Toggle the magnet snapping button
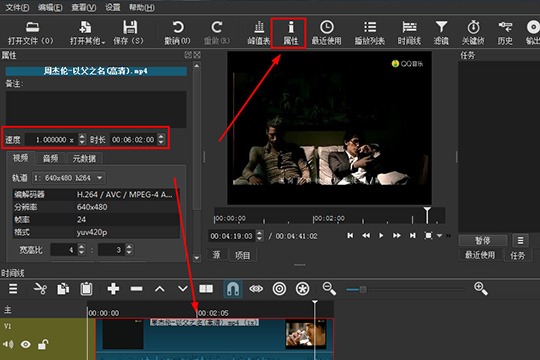 pyautogui.click(x=233, y=289)
